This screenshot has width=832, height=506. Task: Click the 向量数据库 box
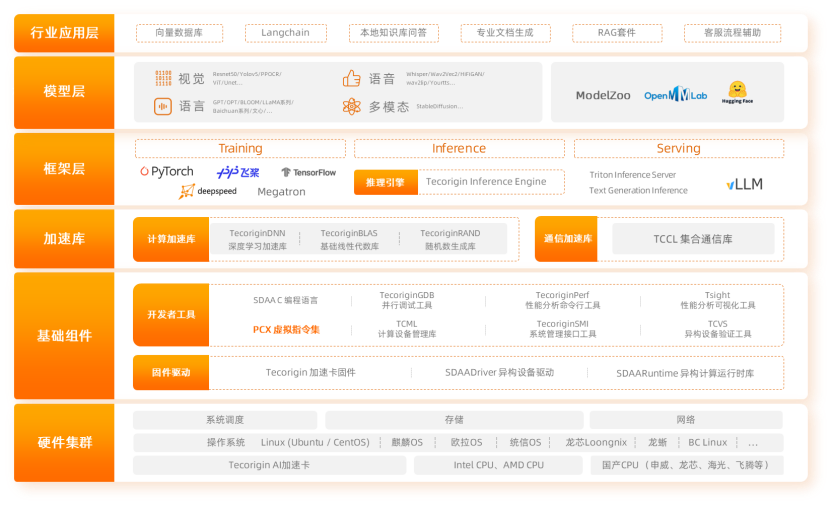(179, 33)
